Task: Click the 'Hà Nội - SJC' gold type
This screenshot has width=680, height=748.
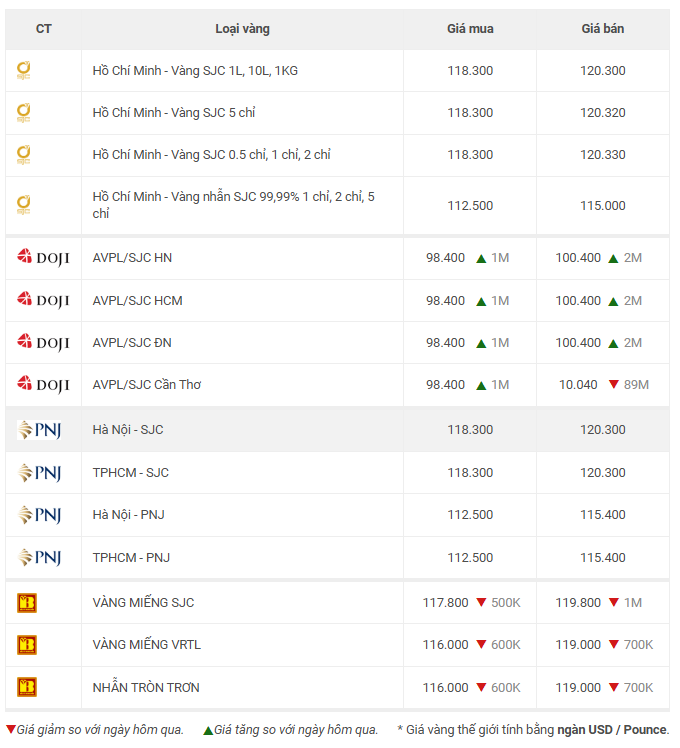Action: click(x=128, y=430)
